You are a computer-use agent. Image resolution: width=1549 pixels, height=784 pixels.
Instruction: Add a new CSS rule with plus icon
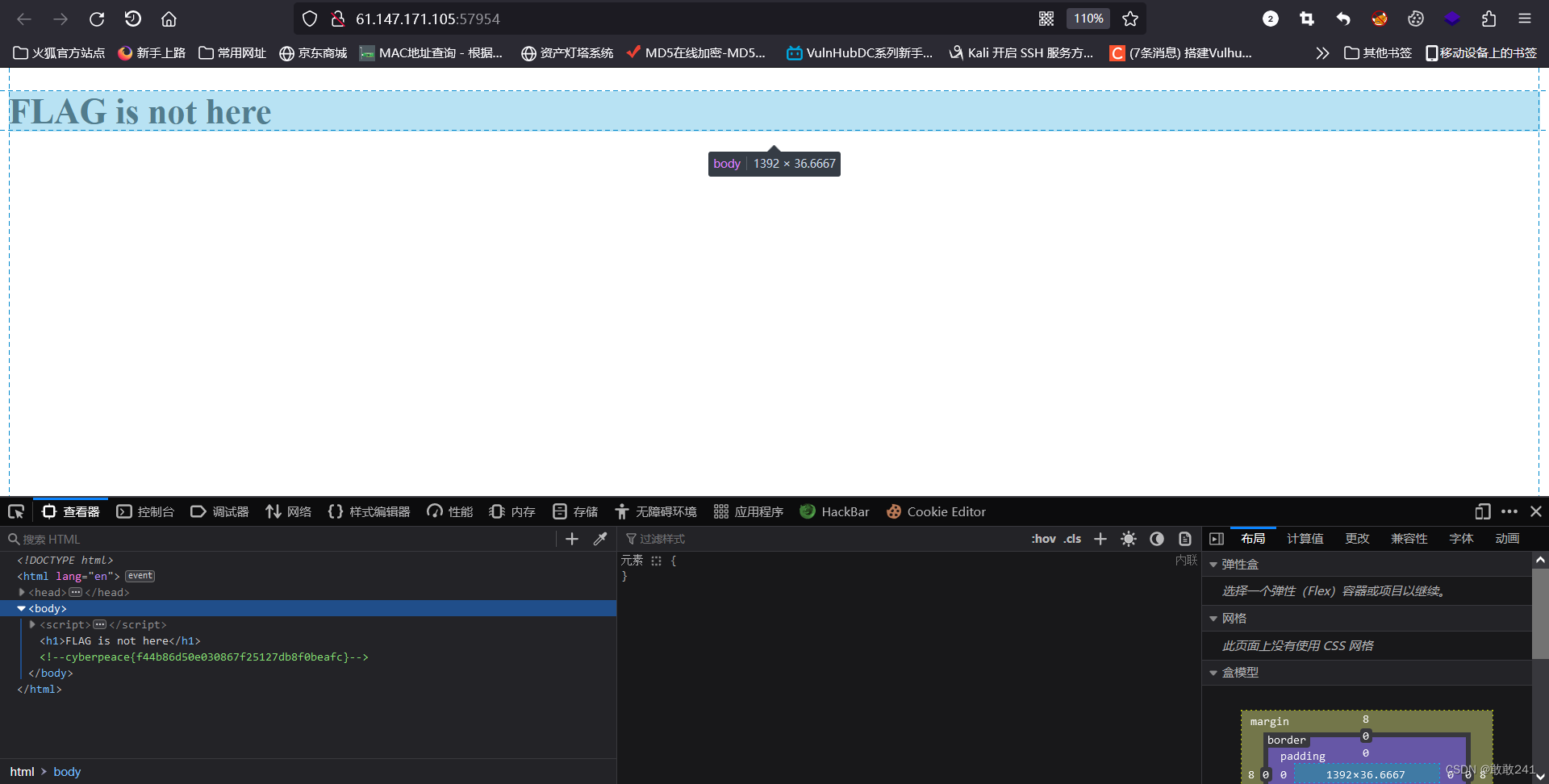pos(1100,538)
